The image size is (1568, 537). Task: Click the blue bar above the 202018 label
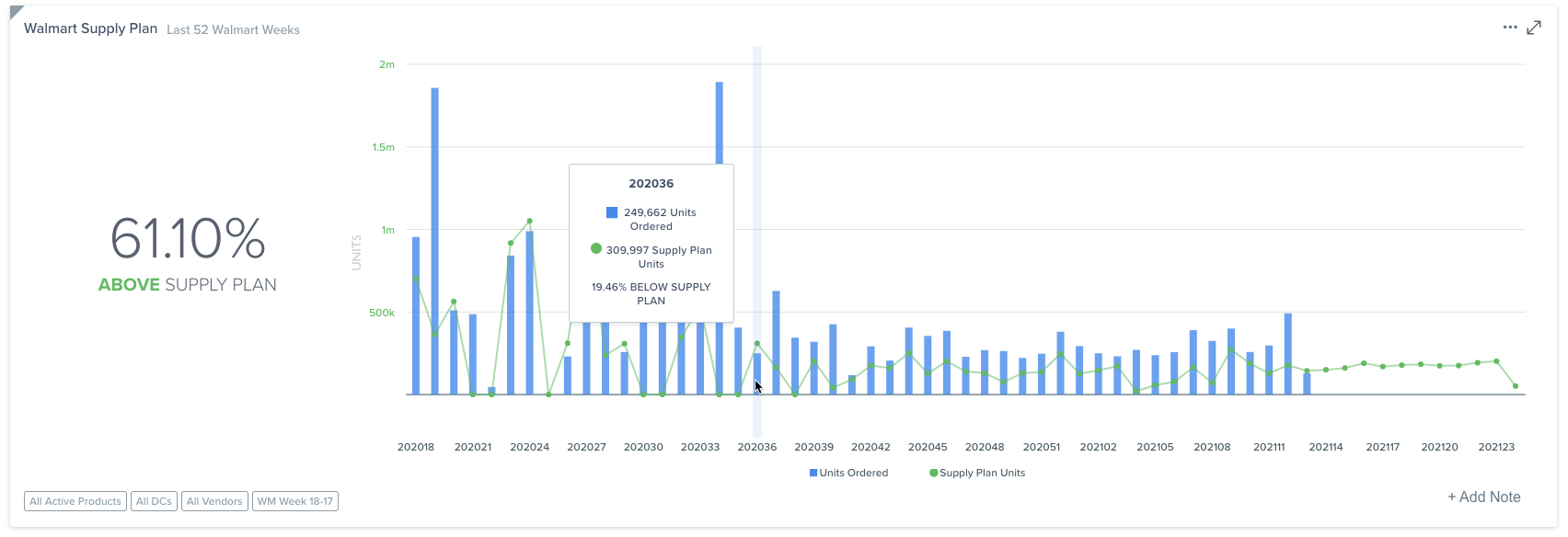point(416,315)
